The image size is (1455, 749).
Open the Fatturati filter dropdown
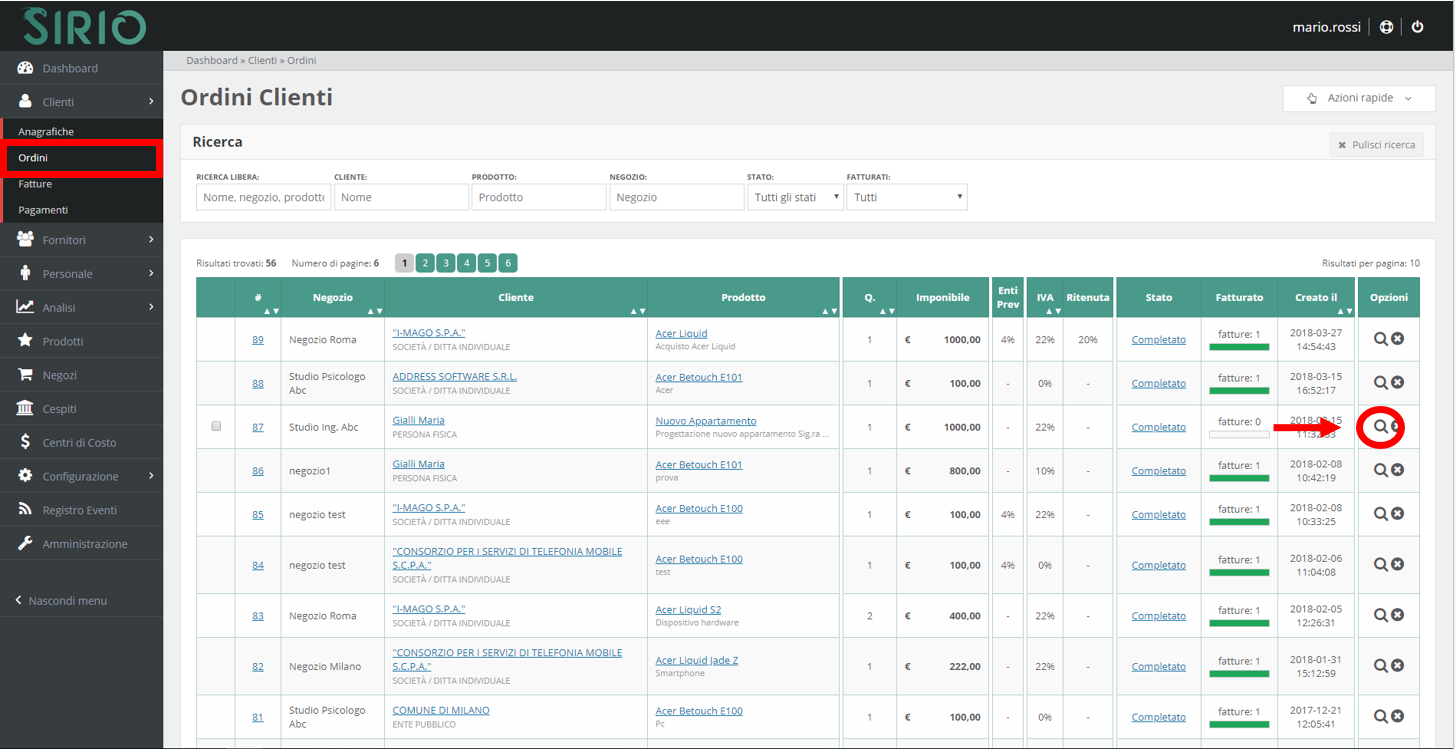point(906,197)
